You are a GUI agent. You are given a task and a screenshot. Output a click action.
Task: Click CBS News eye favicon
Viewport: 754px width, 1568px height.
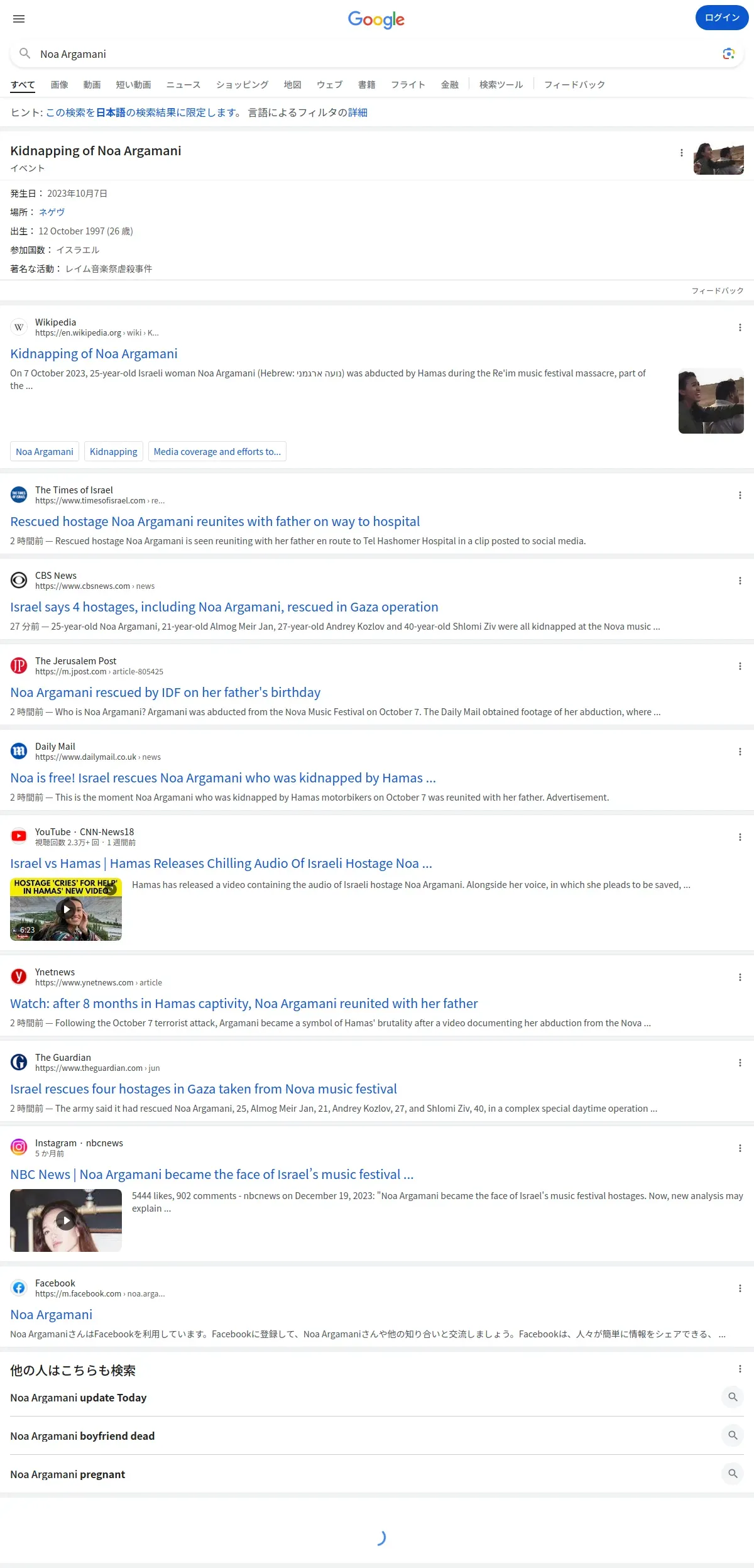click(19, 581)
